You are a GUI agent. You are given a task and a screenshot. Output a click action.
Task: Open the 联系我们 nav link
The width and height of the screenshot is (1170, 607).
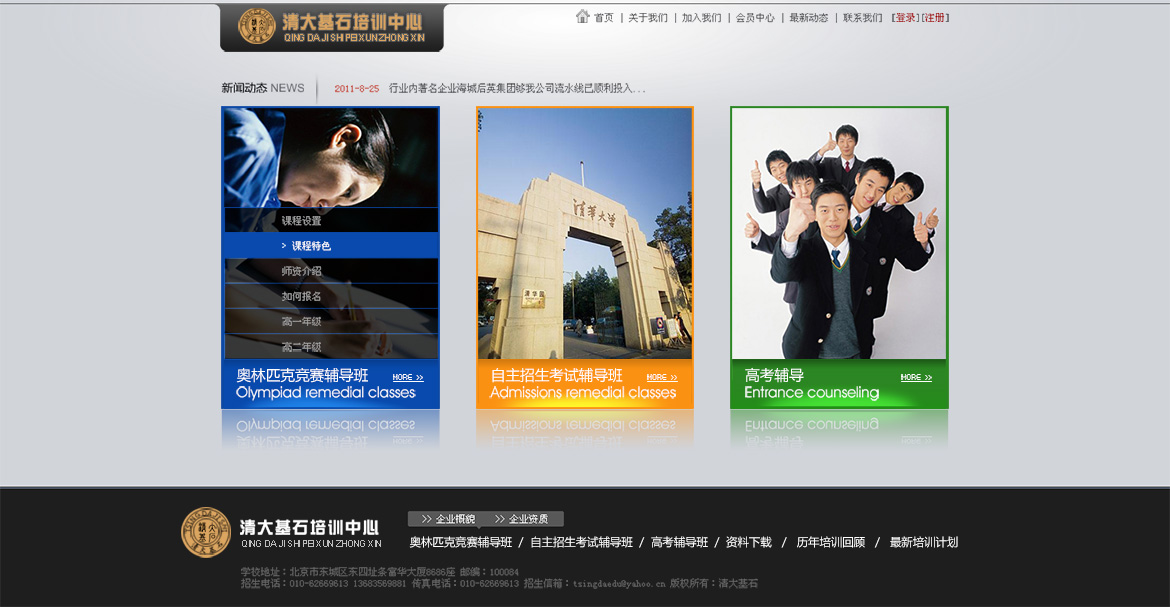click(x=863, y=18)
